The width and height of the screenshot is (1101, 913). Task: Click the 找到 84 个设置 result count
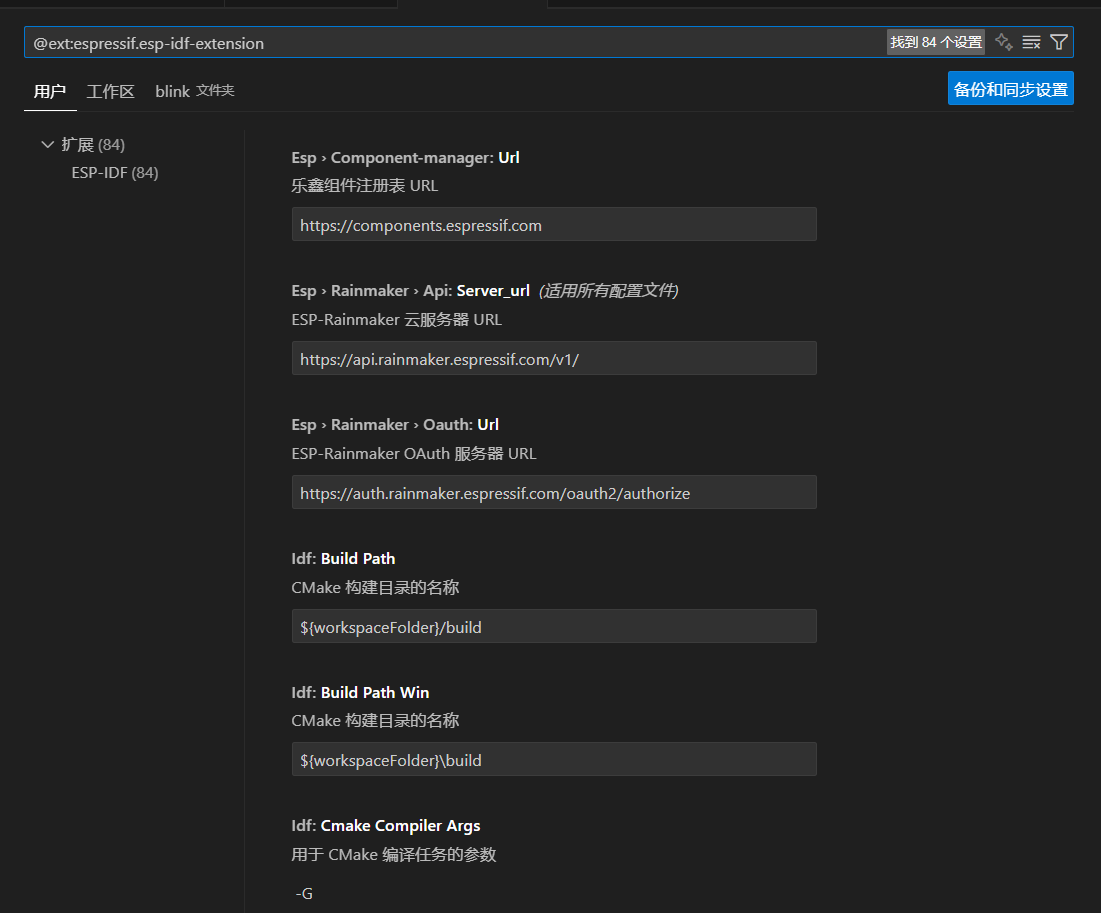pyautogui.click(x=936, y=42)
